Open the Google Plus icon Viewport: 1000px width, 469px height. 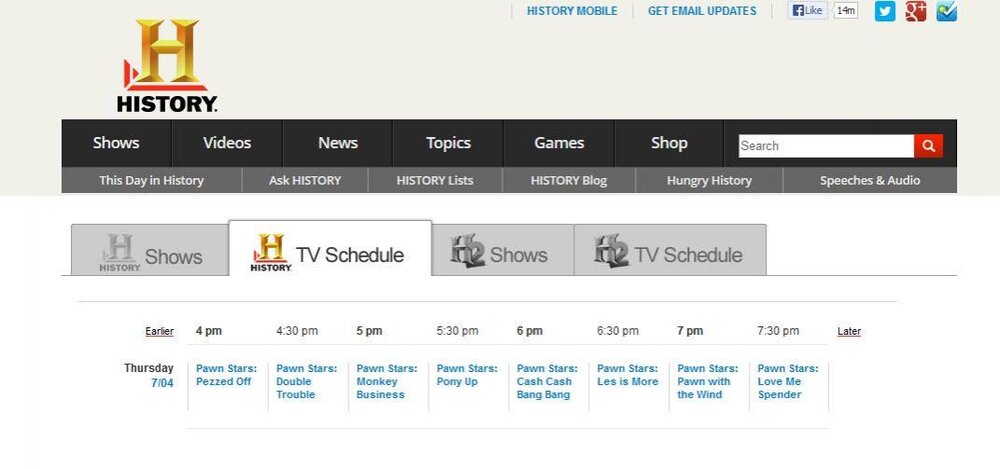click(915, 11)
